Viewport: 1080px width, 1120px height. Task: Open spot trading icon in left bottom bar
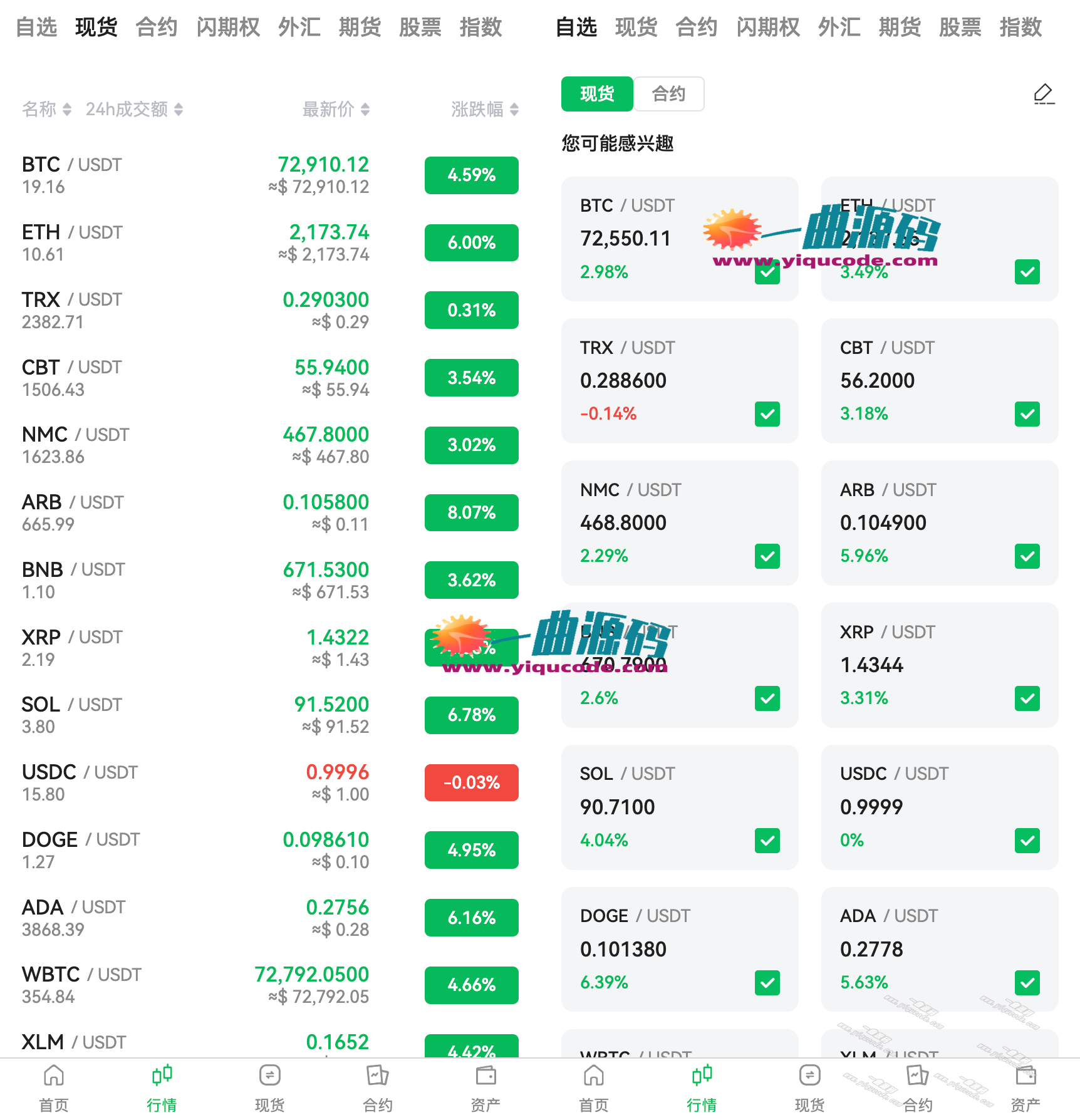pyautogui.click(x=270, y=1076)
